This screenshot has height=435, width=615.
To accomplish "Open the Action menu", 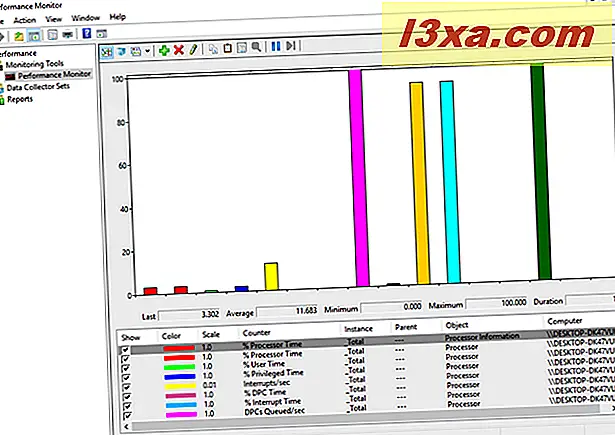I will (24, 20).
